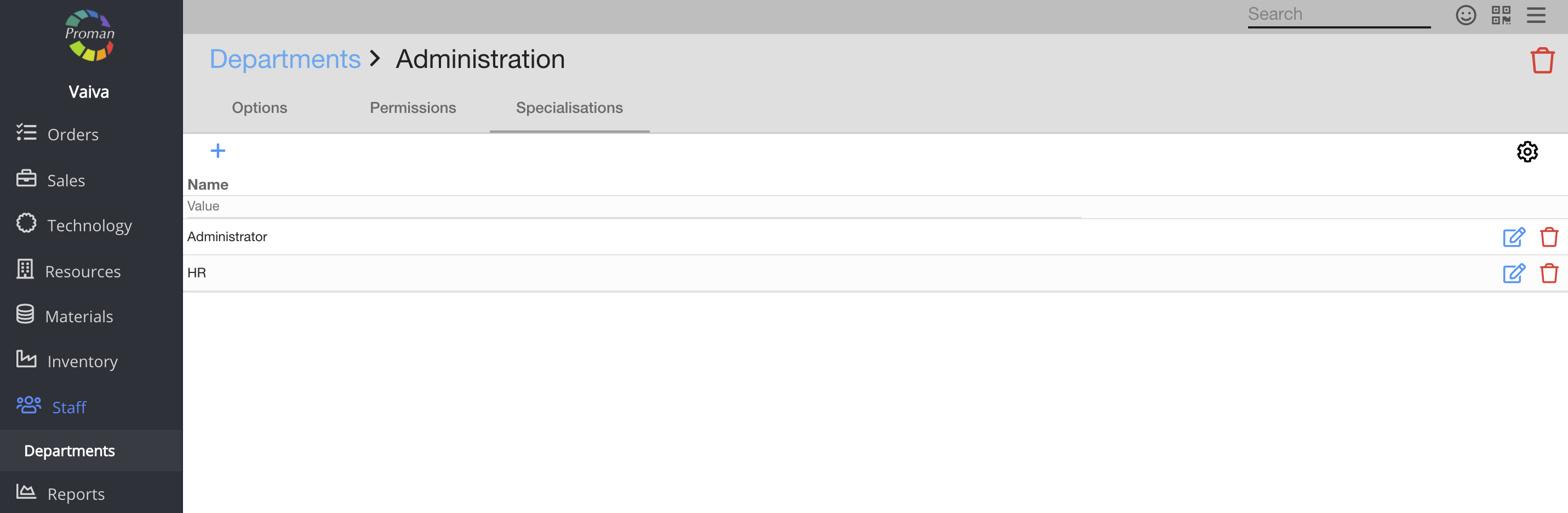Focus the Name filter Value field
1568x513 pixels.
pos(633,207)
